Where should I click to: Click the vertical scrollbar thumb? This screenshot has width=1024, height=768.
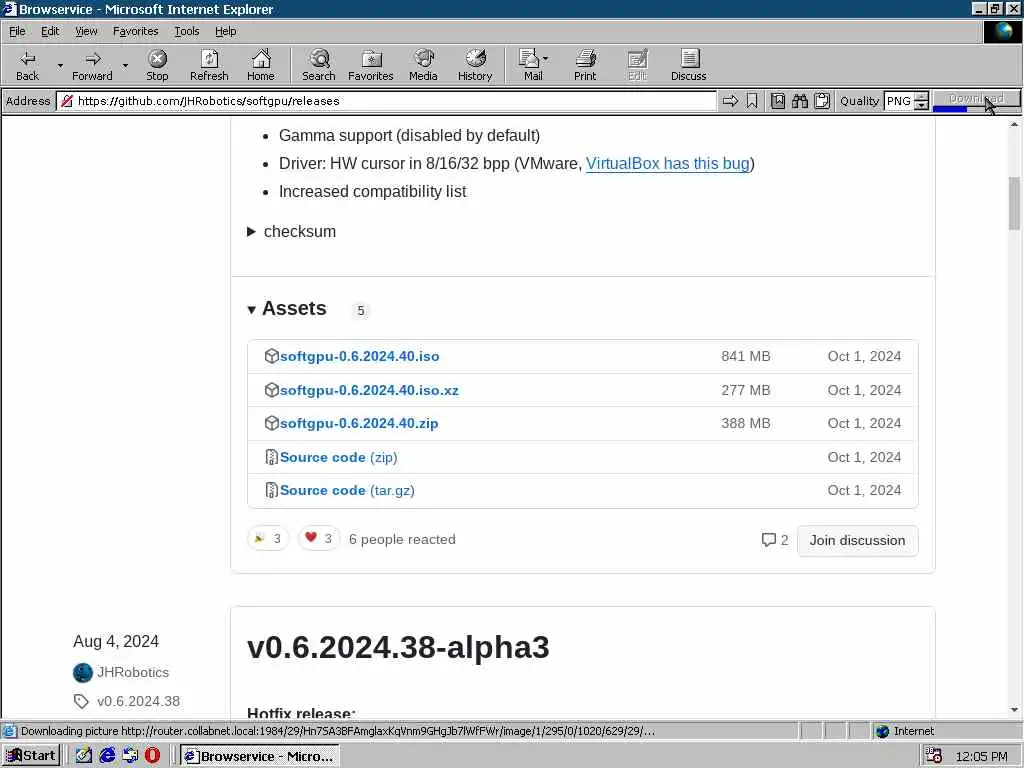point(1014,203)
